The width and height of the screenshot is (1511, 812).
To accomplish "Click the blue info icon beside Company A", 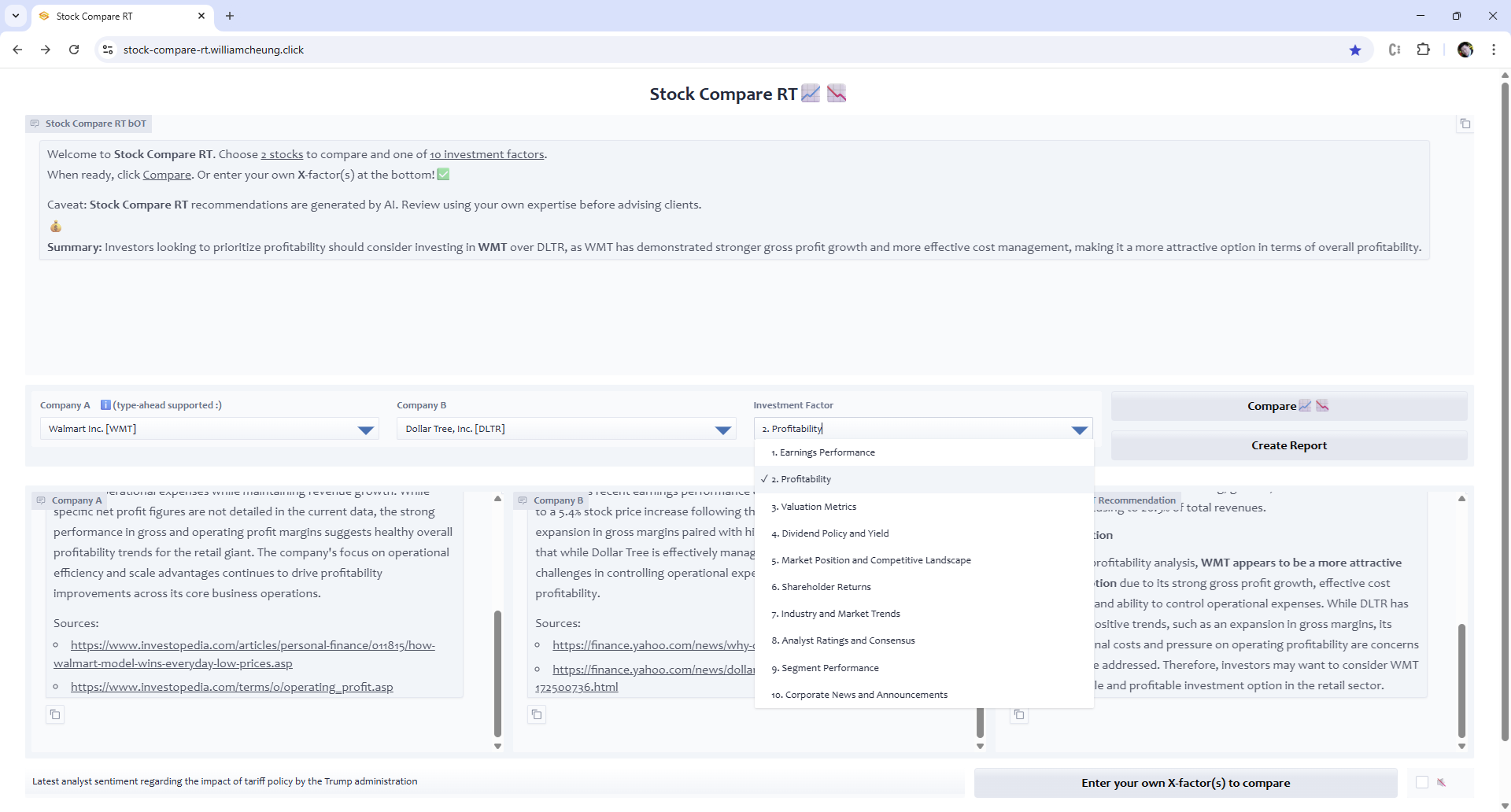I will 105,405.
